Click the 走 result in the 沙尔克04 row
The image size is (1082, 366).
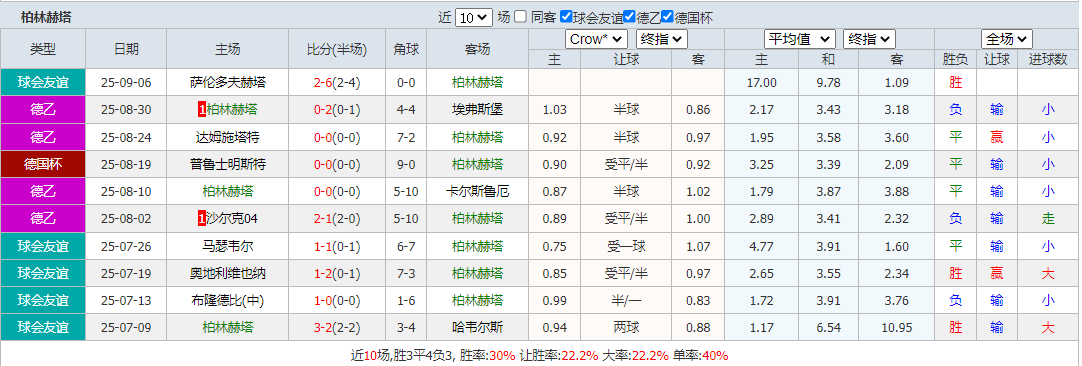click(1048, 219)
